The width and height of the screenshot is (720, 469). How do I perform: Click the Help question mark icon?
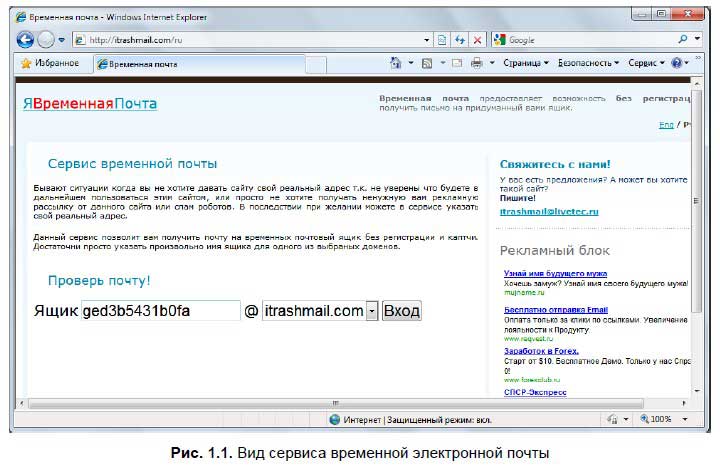pyautogui.click(x=677, y=63)
